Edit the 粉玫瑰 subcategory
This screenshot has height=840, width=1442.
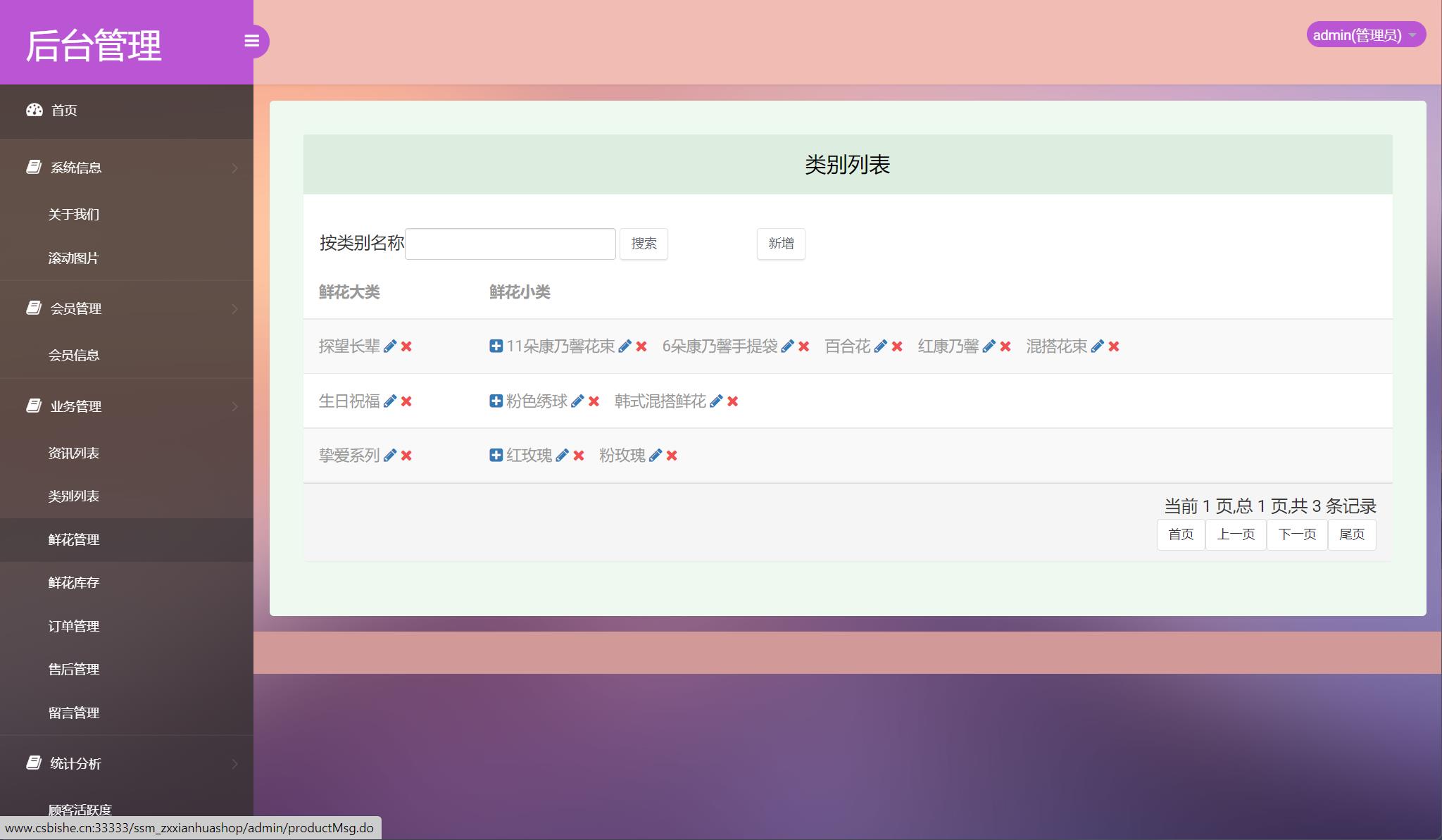coord(656,456)
